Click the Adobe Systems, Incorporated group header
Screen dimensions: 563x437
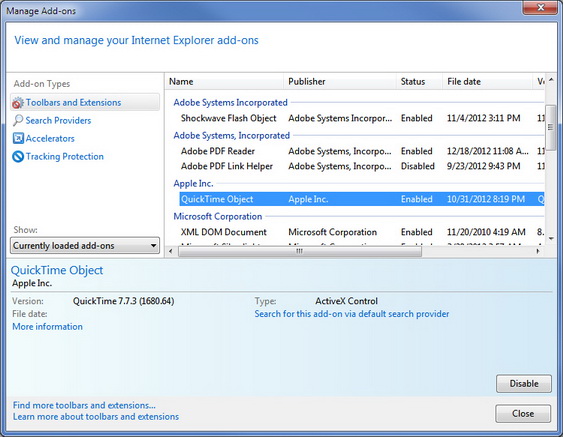[x=232, y=135]
